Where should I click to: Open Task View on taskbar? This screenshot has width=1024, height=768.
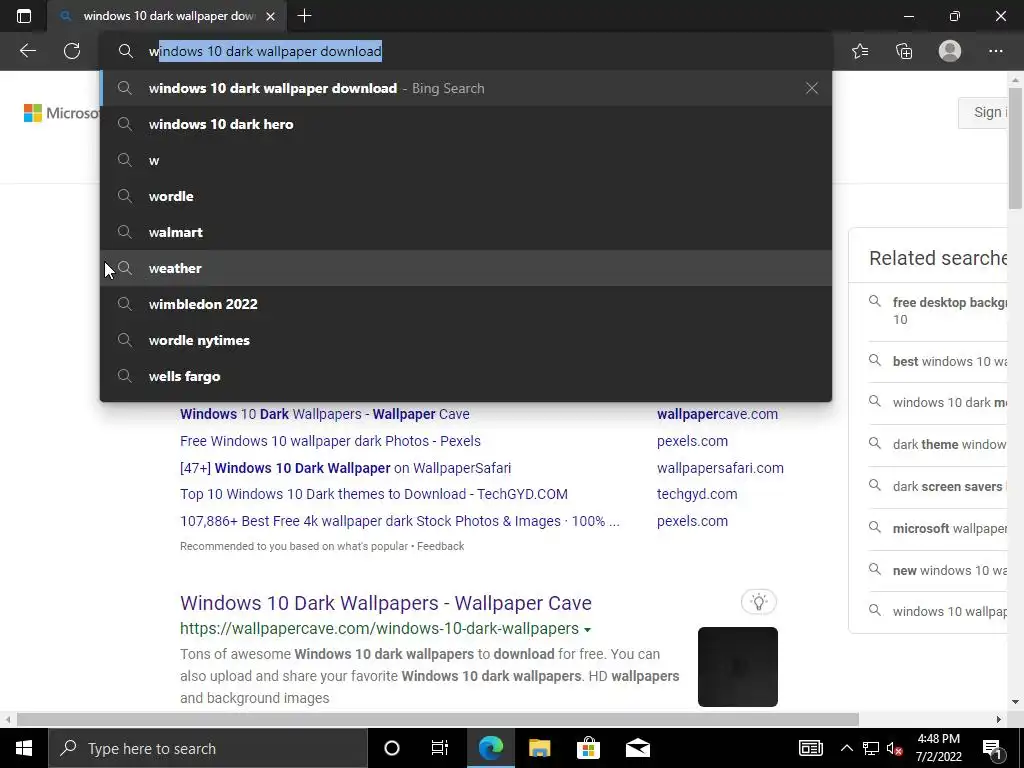tap(440, 748)
